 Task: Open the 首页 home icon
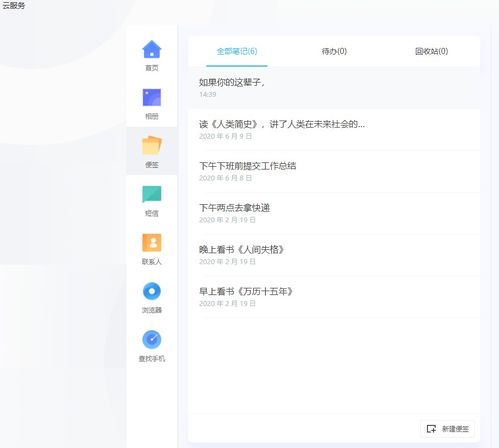(x=152, y=49)
